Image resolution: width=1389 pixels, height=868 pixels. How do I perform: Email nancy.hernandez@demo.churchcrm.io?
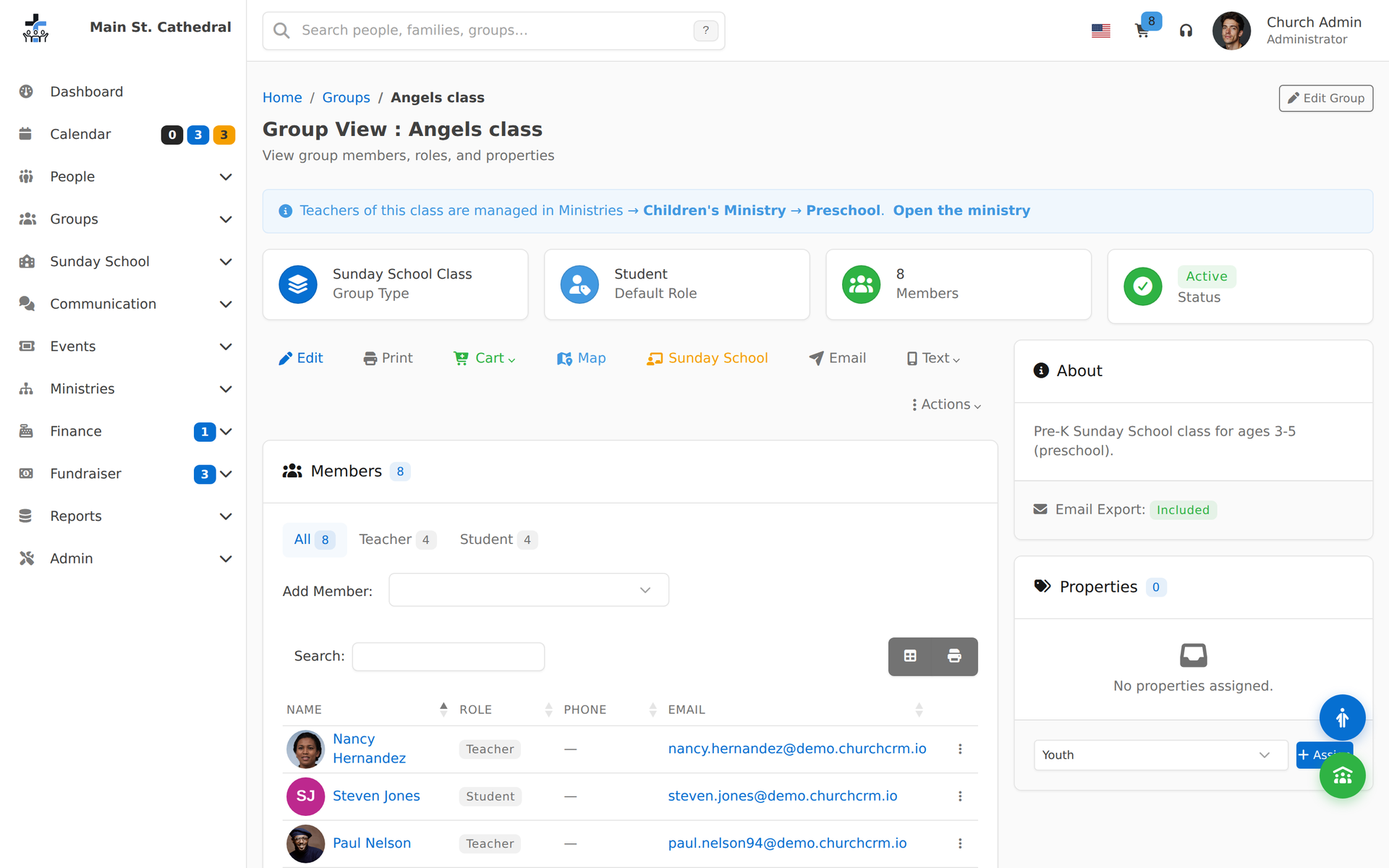pos(797,749)
